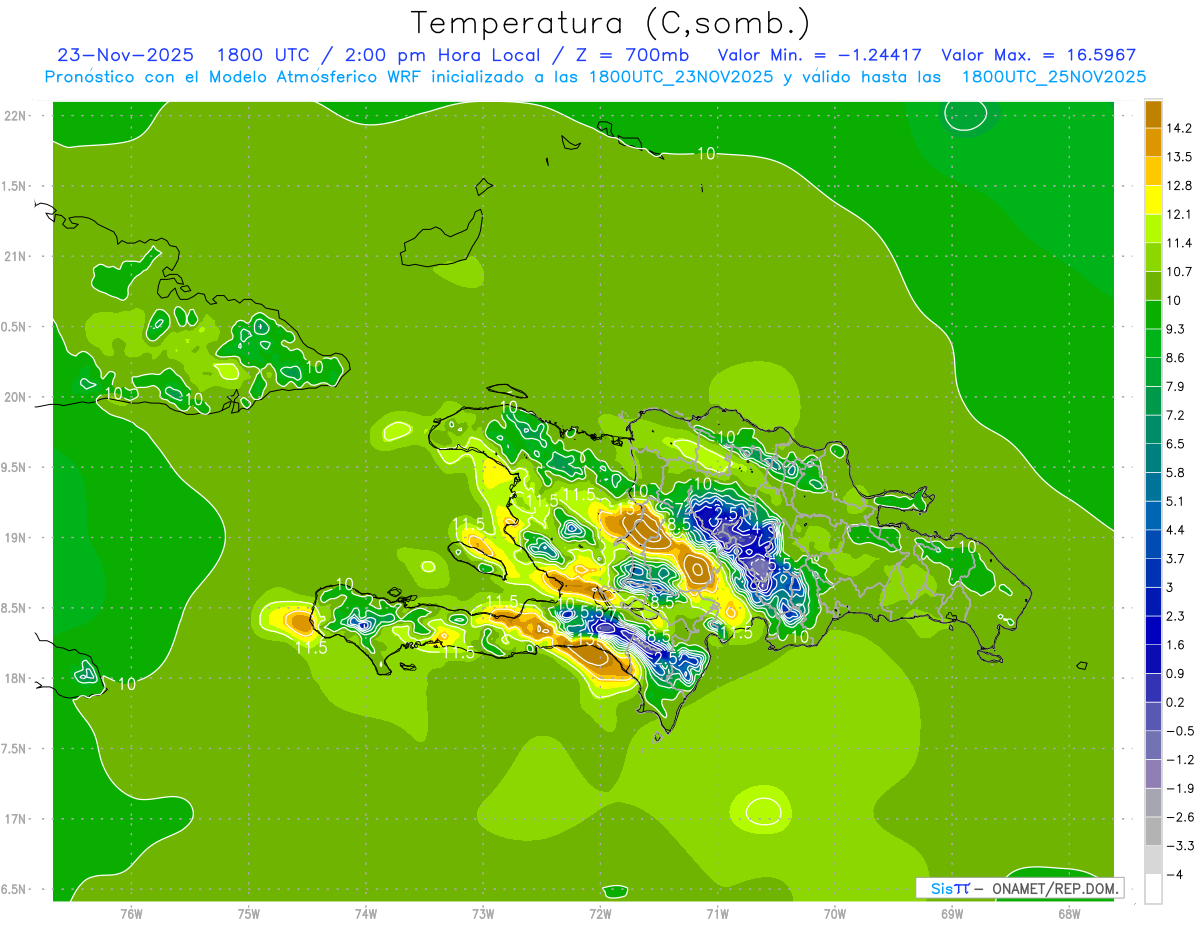
Task: Click the '18N' latitude axis label
Action: coord(16,679)
